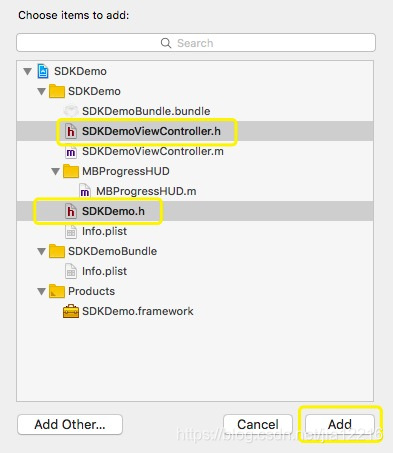393x453 pixels.
Task: Select the SDKDemoBundle folder label
Action: tap(112, 251)
